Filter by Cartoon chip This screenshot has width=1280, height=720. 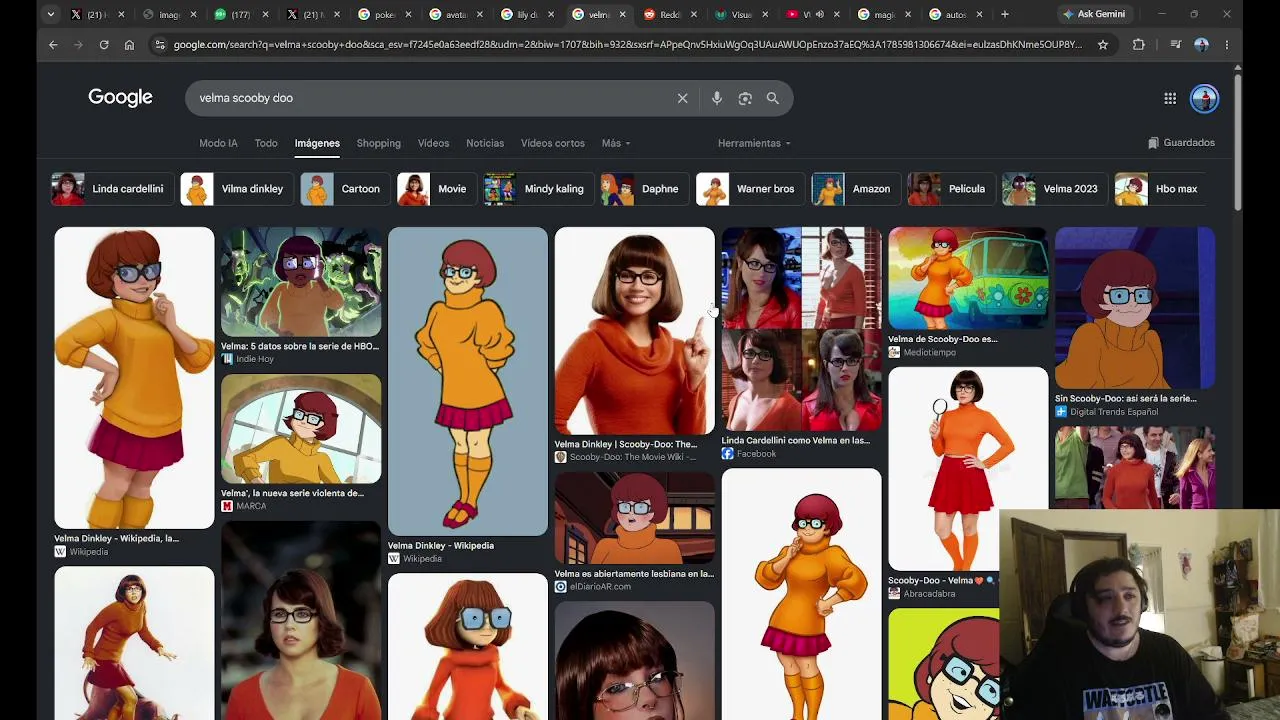(x=345, y=189)
